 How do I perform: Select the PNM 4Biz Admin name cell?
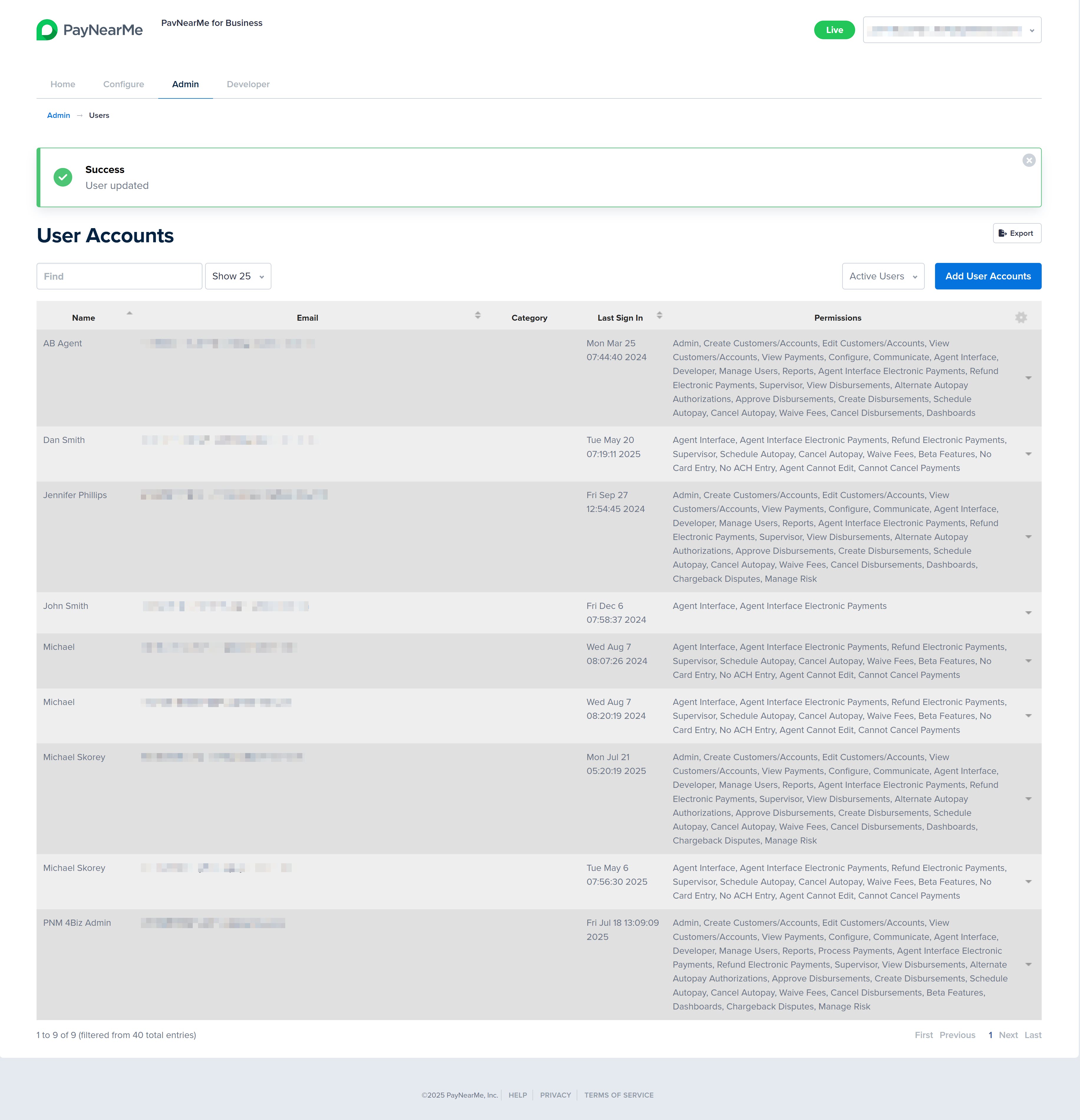[77, 923]
